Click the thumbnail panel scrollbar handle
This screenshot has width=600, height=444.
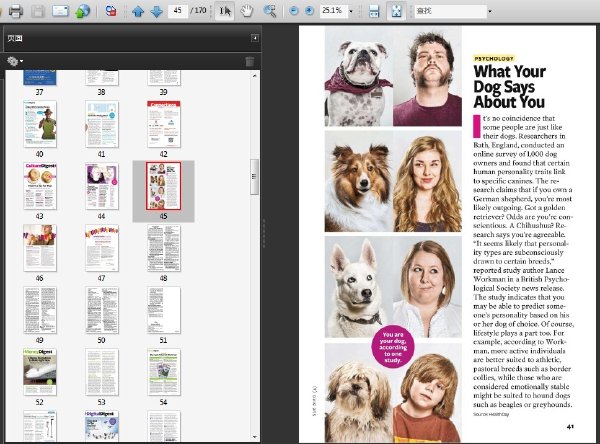click(x=254, y=177)
